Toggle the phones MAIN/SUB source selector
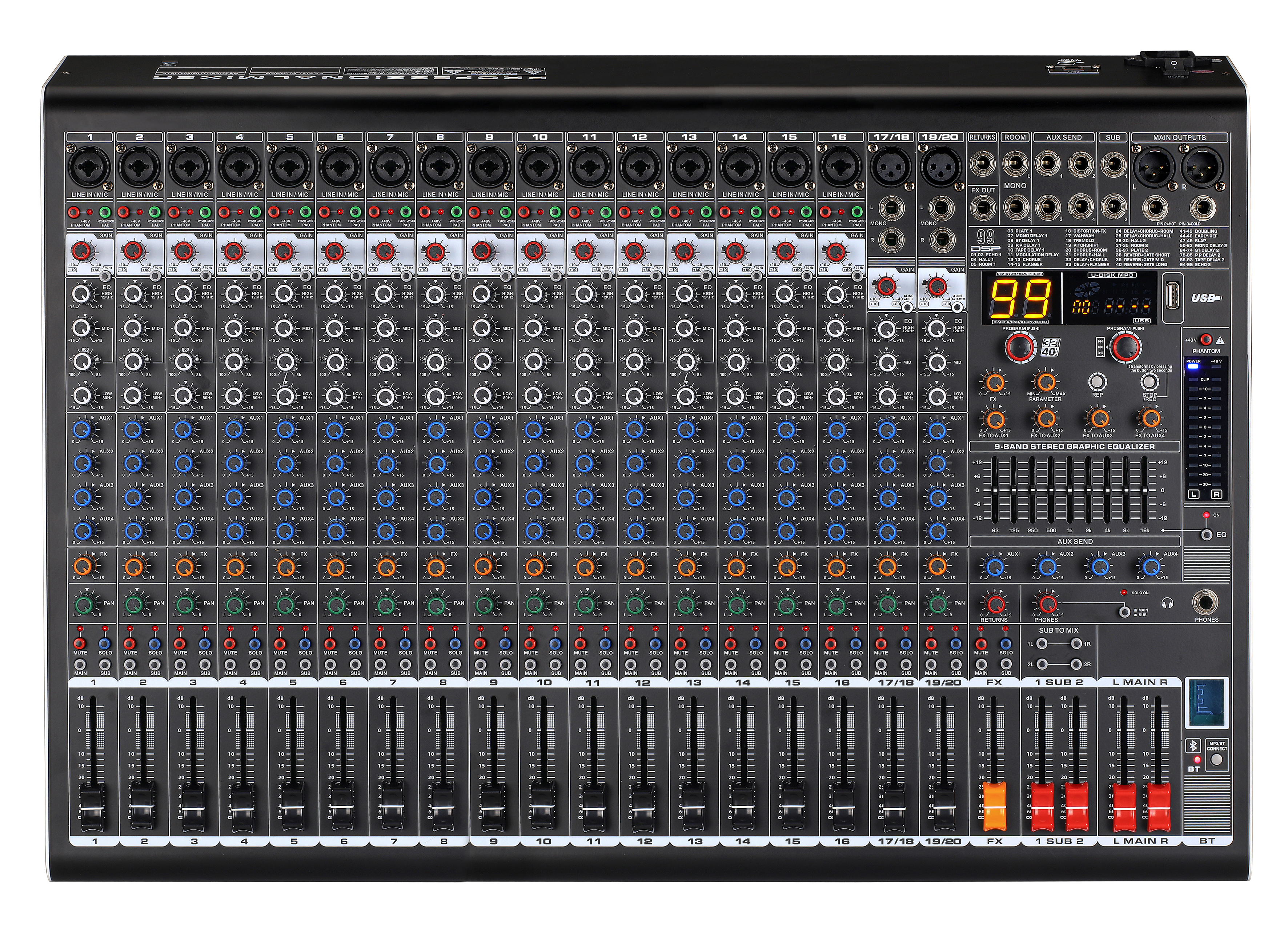The width and height of the screenshot is (1288, 925). coord(1124,612)
